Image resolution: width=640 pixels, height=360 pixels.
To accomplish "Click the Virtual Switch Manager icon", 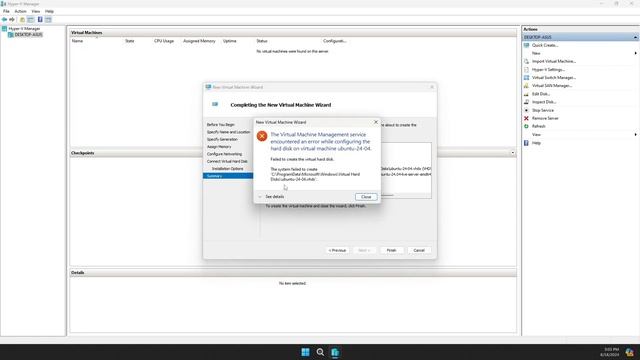I will tap(527, 78).
